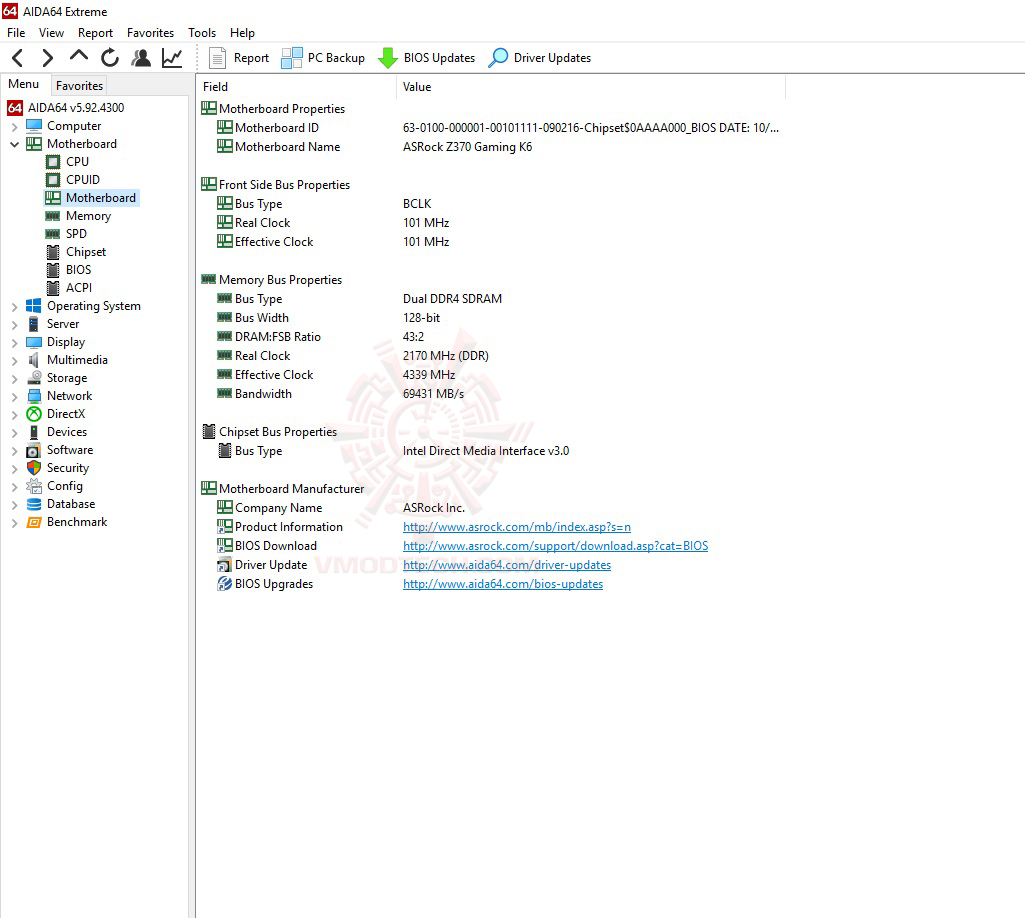Open the graph chart toolbar icon
Screen dimensions: 1025x918
172,58
